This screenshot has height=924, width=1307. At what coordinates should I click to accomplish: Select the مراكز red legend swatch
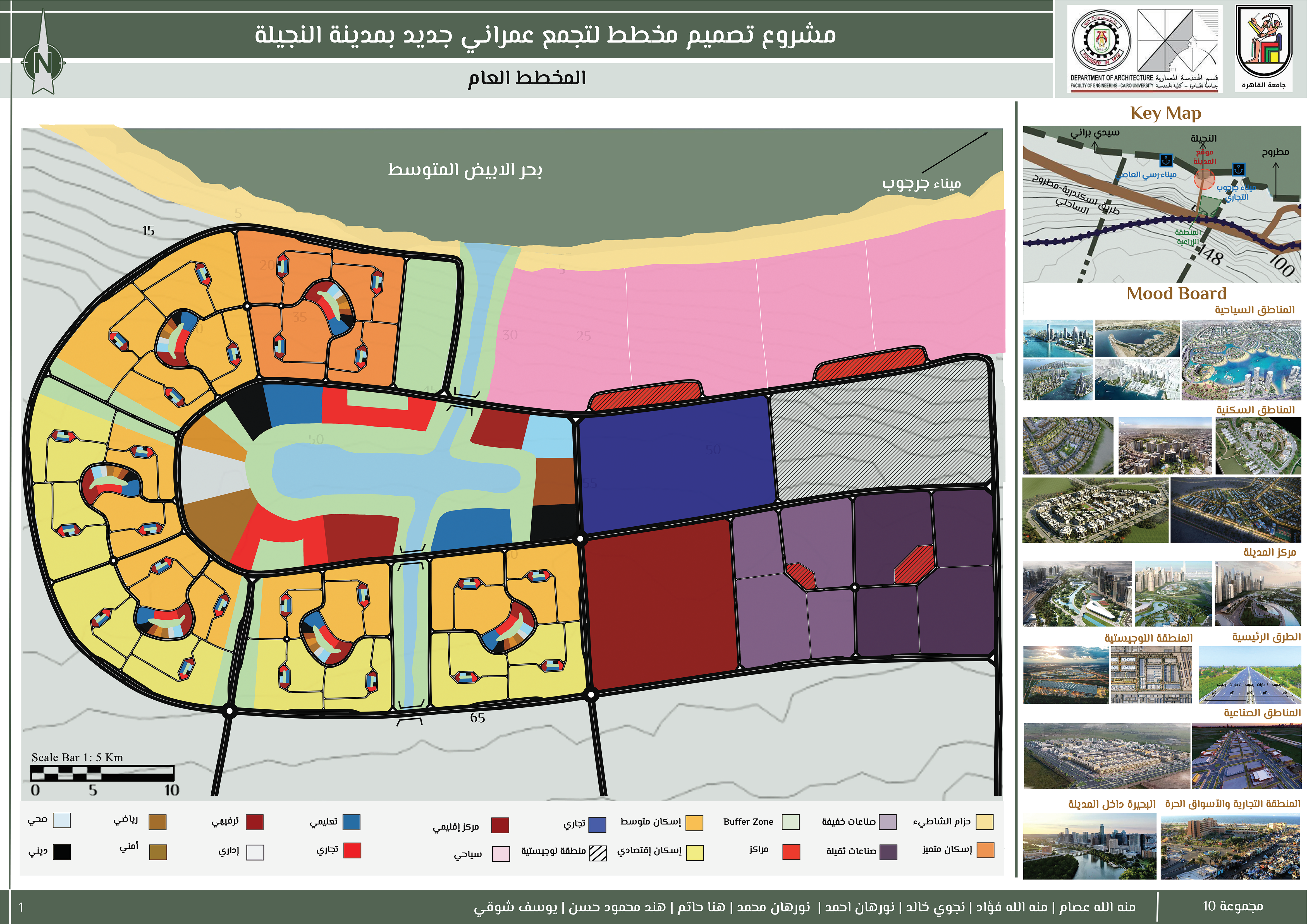791,852
